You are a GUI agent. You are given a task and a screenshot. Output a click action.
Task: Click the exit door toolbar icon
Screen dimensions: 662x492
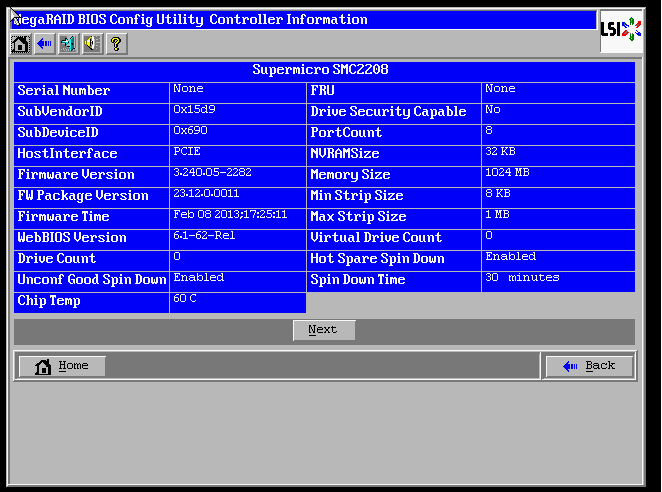pyautogui.click(x=68, y=43)
